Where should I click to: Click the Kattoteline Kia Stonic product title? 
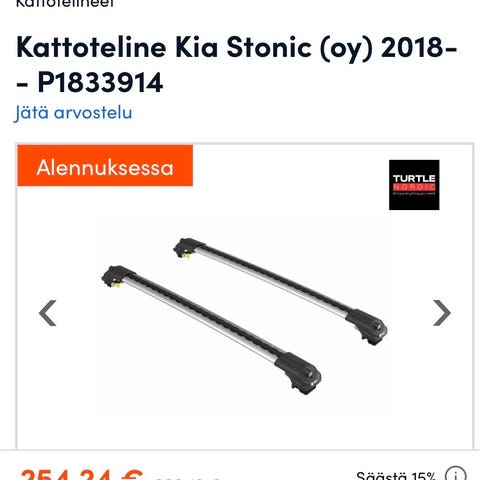tap(237, 64)
